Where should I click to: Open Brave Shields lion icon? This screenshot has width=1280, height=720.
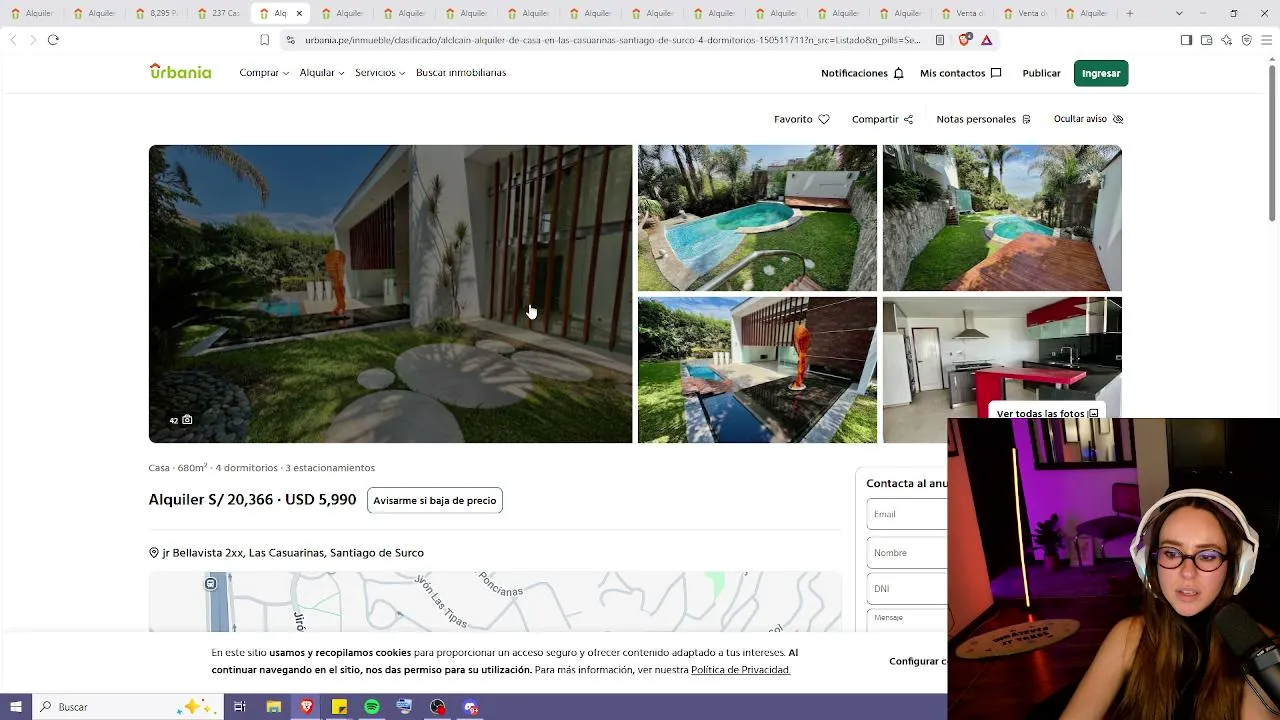pos(964,40)
